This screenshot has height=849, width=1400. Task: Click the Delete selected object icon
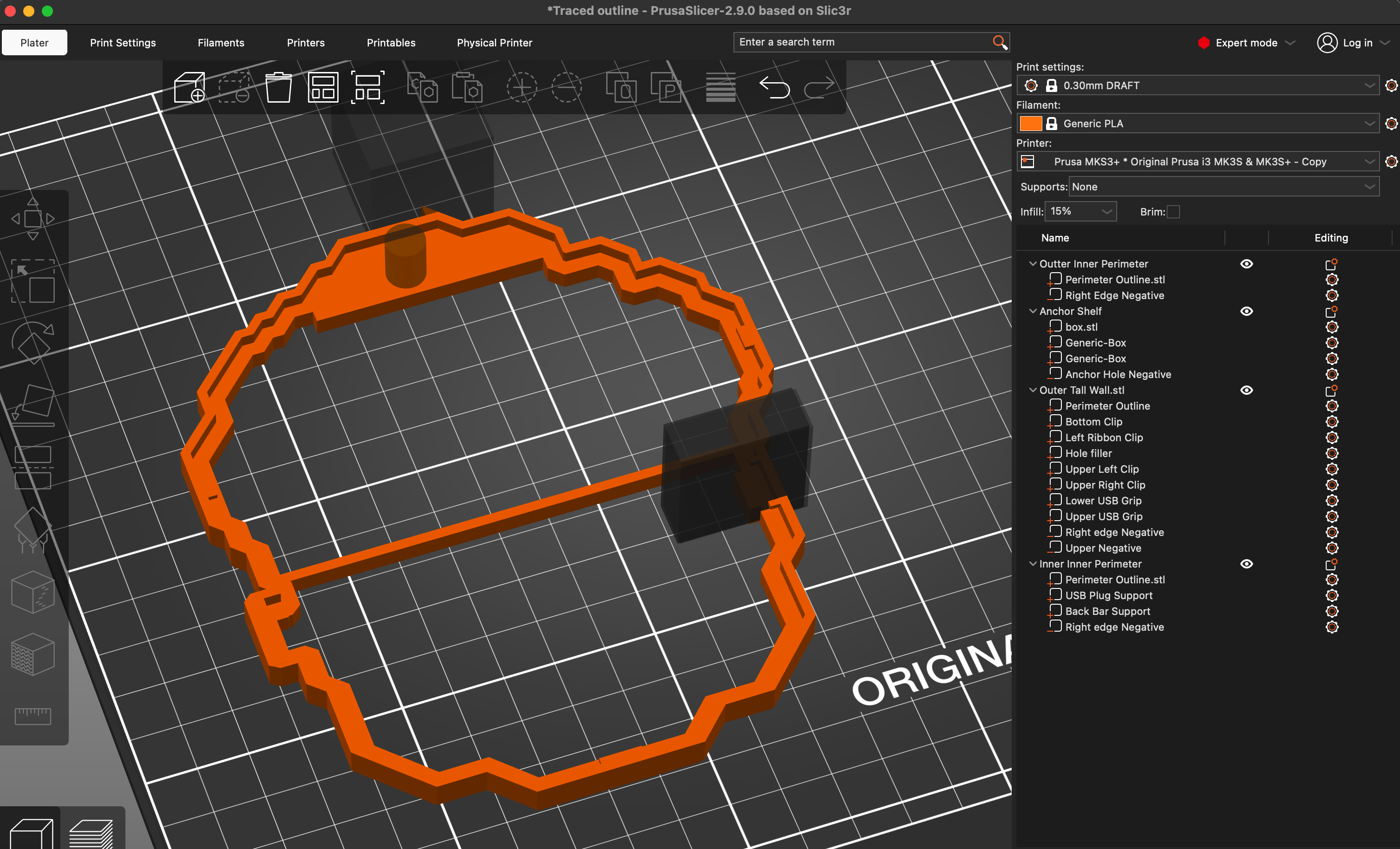(234, 87)
